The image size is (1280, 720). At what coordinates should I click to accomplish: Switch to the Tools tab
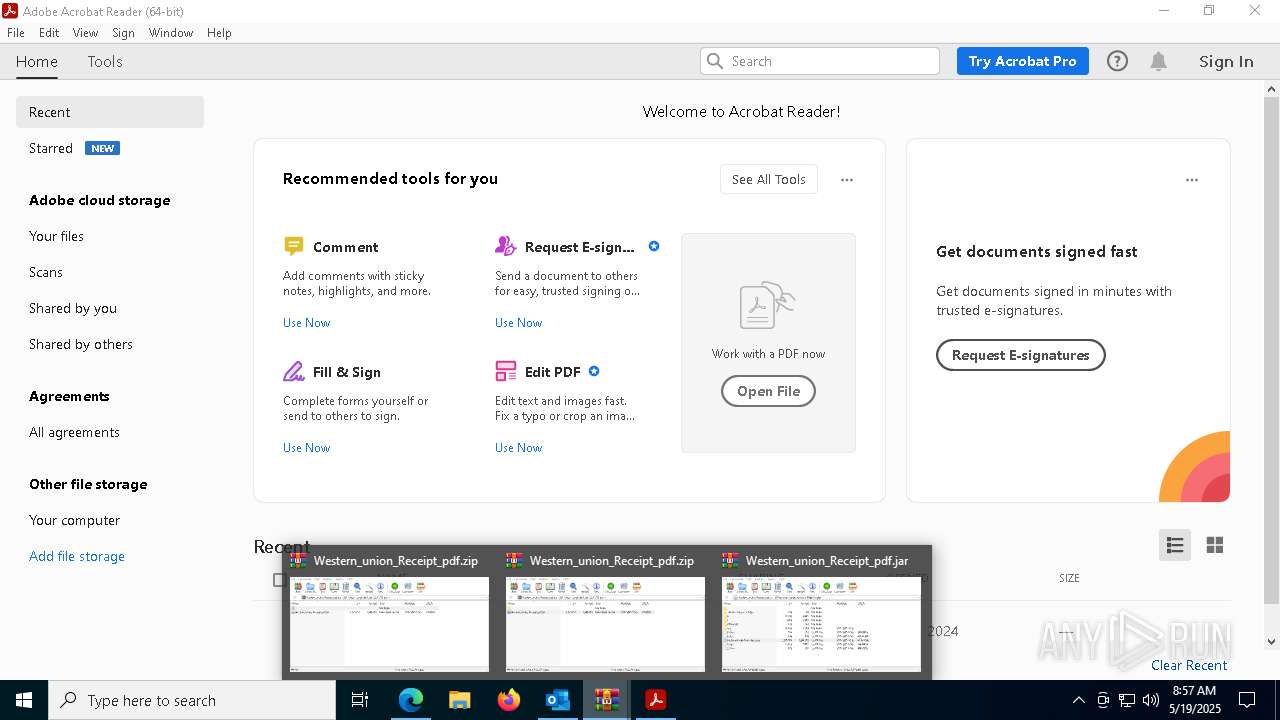tap(105, 61)
